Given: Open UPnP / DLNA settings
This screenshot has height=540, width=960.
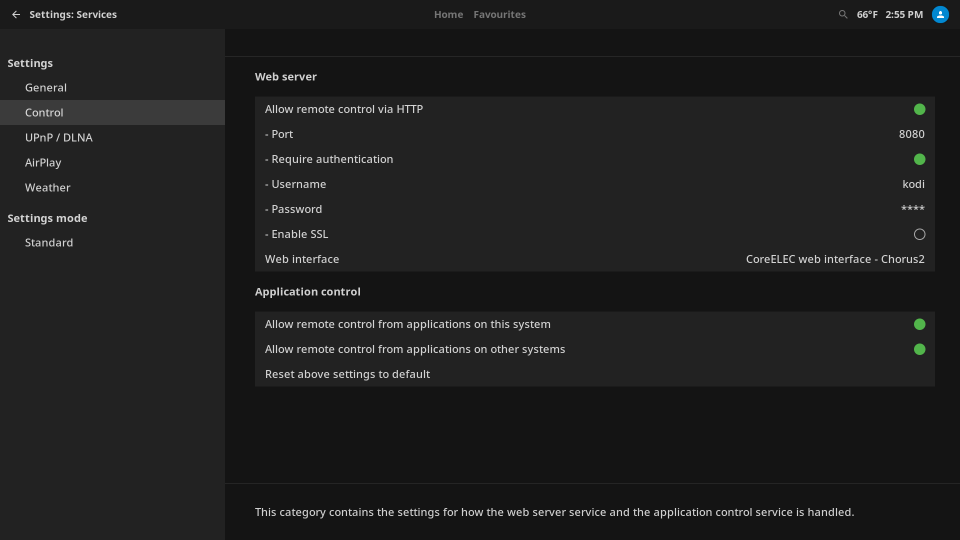Looking at the screenshot, I should click(x=59, y=138).
